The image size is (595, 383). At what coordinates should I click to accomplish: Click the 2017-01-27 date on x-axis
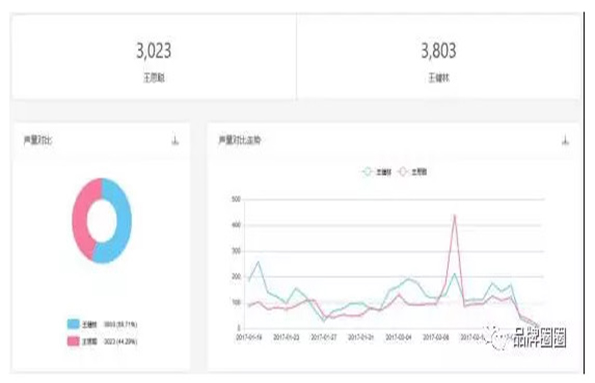point(324,337)
